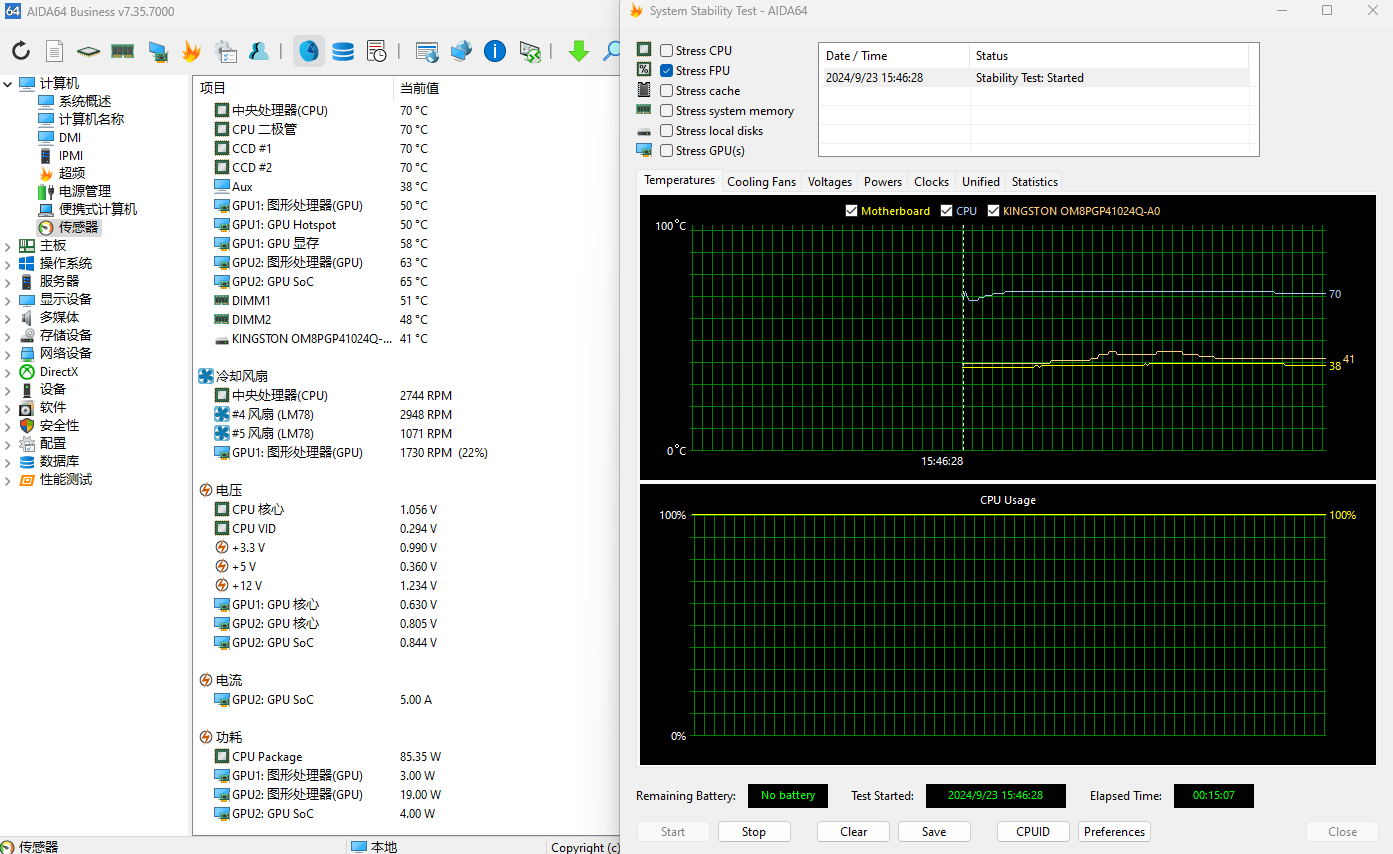Uncheck the Stress FPU option

(667, 71)
